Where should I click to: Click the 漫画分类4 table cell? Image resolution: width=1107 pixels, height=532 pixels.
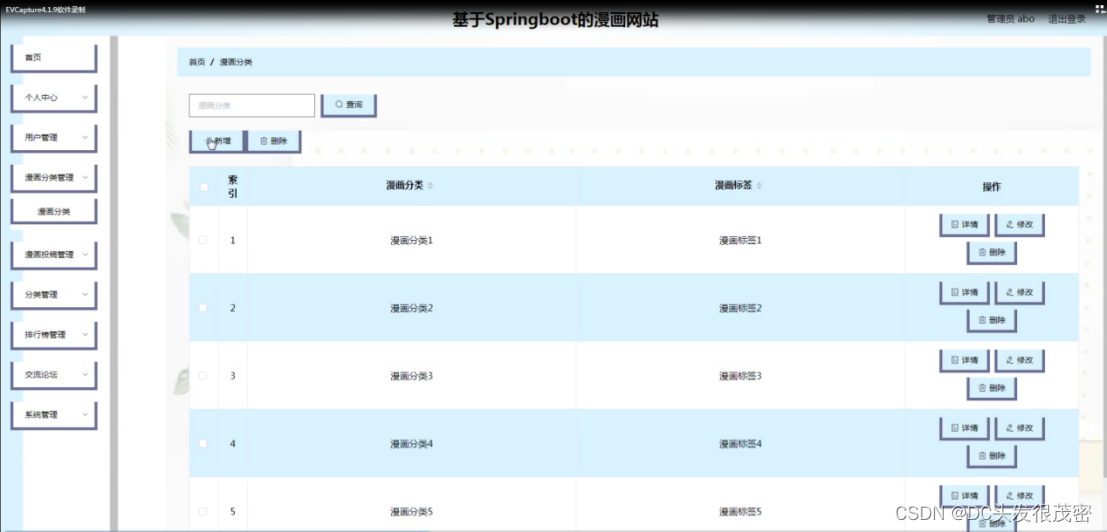tap(412, 444)
